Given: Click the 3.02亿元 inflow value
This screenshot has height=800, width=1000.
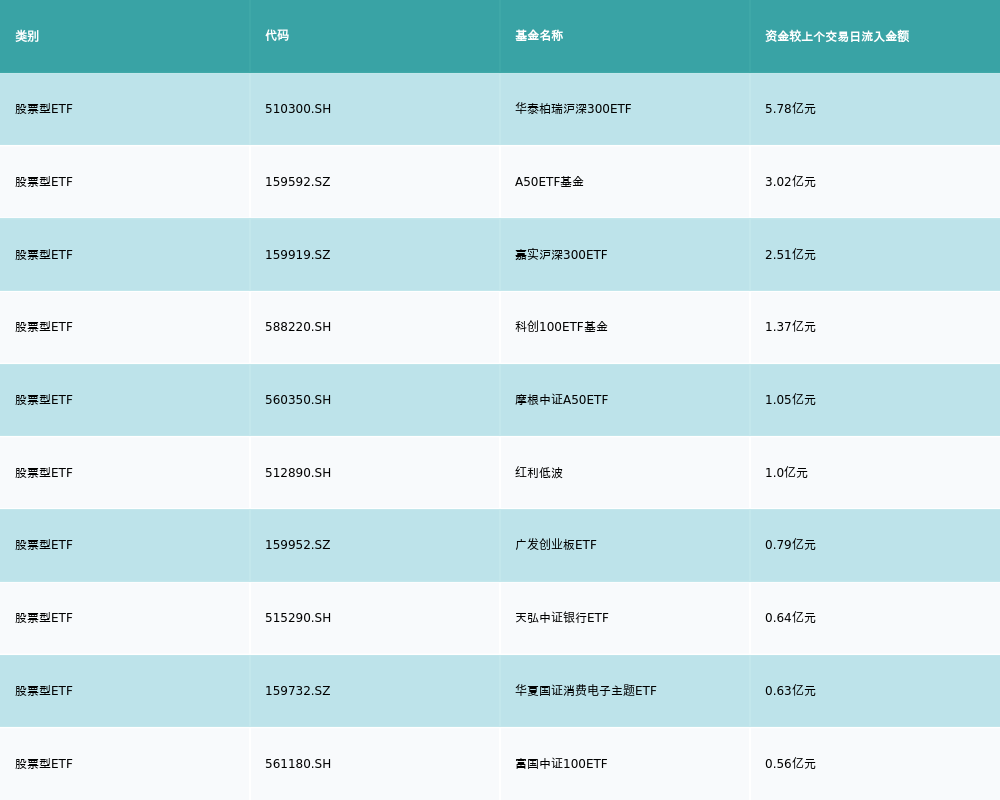Looking at the screenshot, I should click(790, 182).
